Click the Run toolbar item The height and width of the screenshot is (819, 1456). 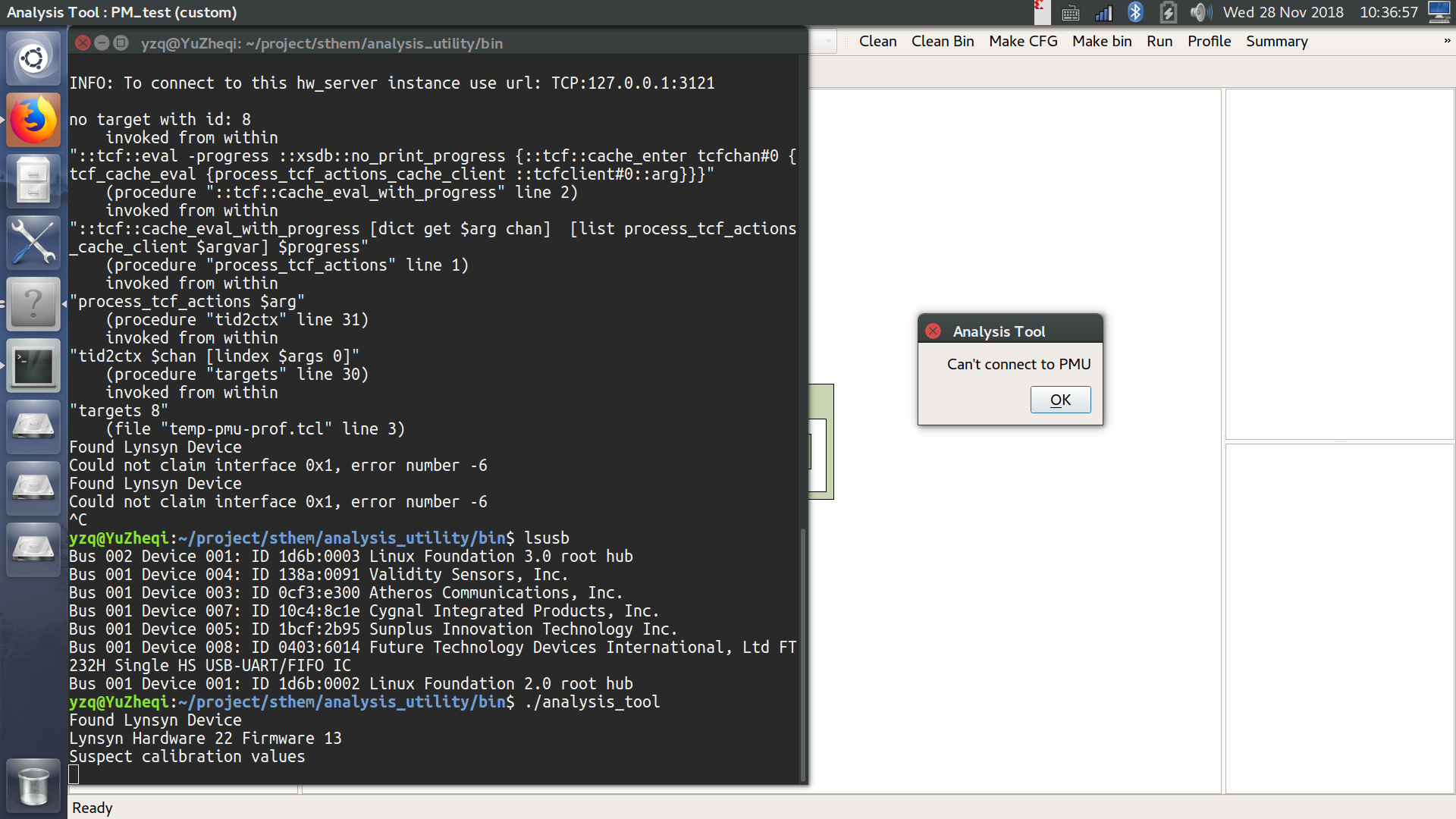click(x=1159, y=41)
